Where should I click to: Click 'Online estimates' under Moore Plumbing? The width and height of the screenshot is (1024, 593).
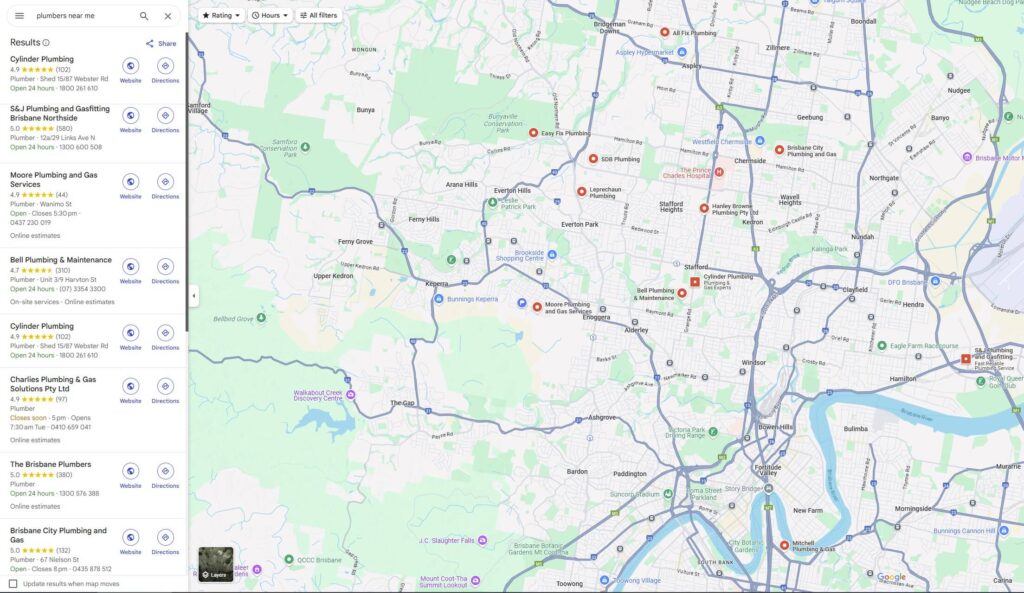coord(35,236)
